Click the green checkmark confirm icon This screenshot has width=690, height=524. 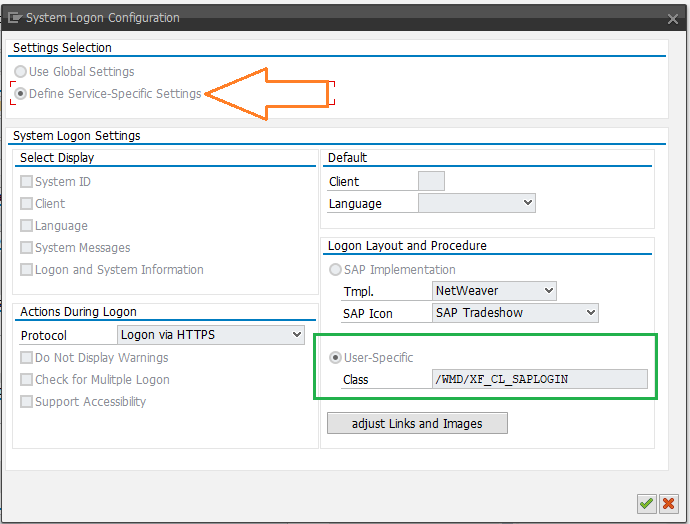click(x=646, y=503)
